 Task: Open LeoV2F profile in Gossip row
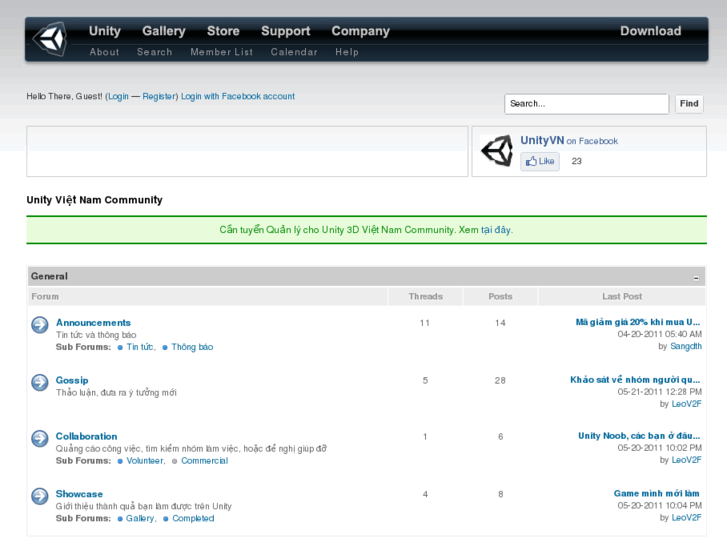point(686,404)
